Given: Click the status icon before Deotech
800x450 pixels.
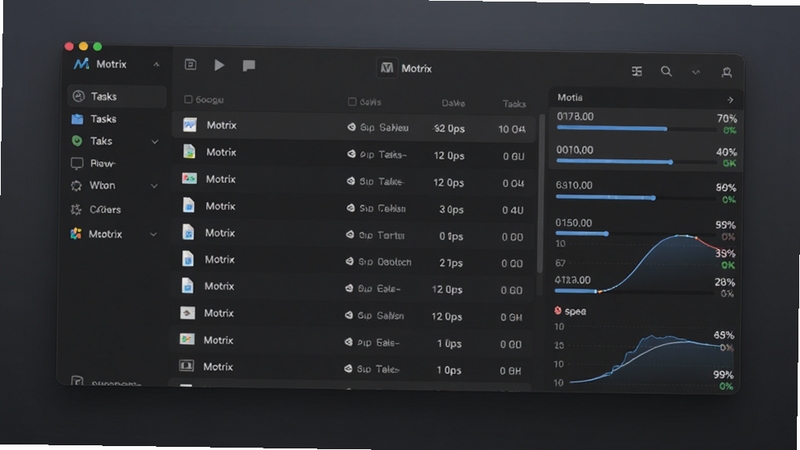Looking at the screenshot, I should pyautogui.click(x=349, y=261).
